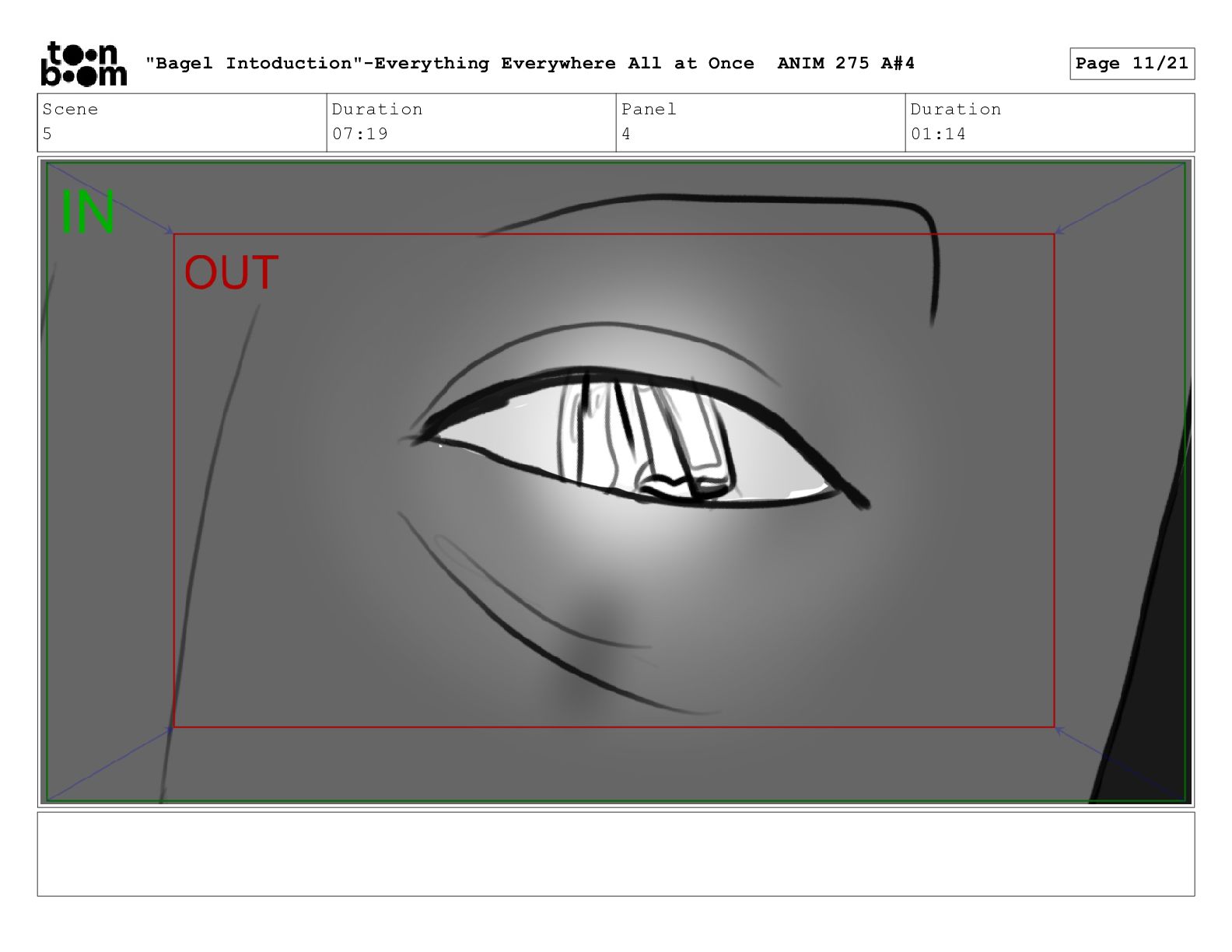Click the ANIM 275 A#4 text

click(x=845, y=63)
